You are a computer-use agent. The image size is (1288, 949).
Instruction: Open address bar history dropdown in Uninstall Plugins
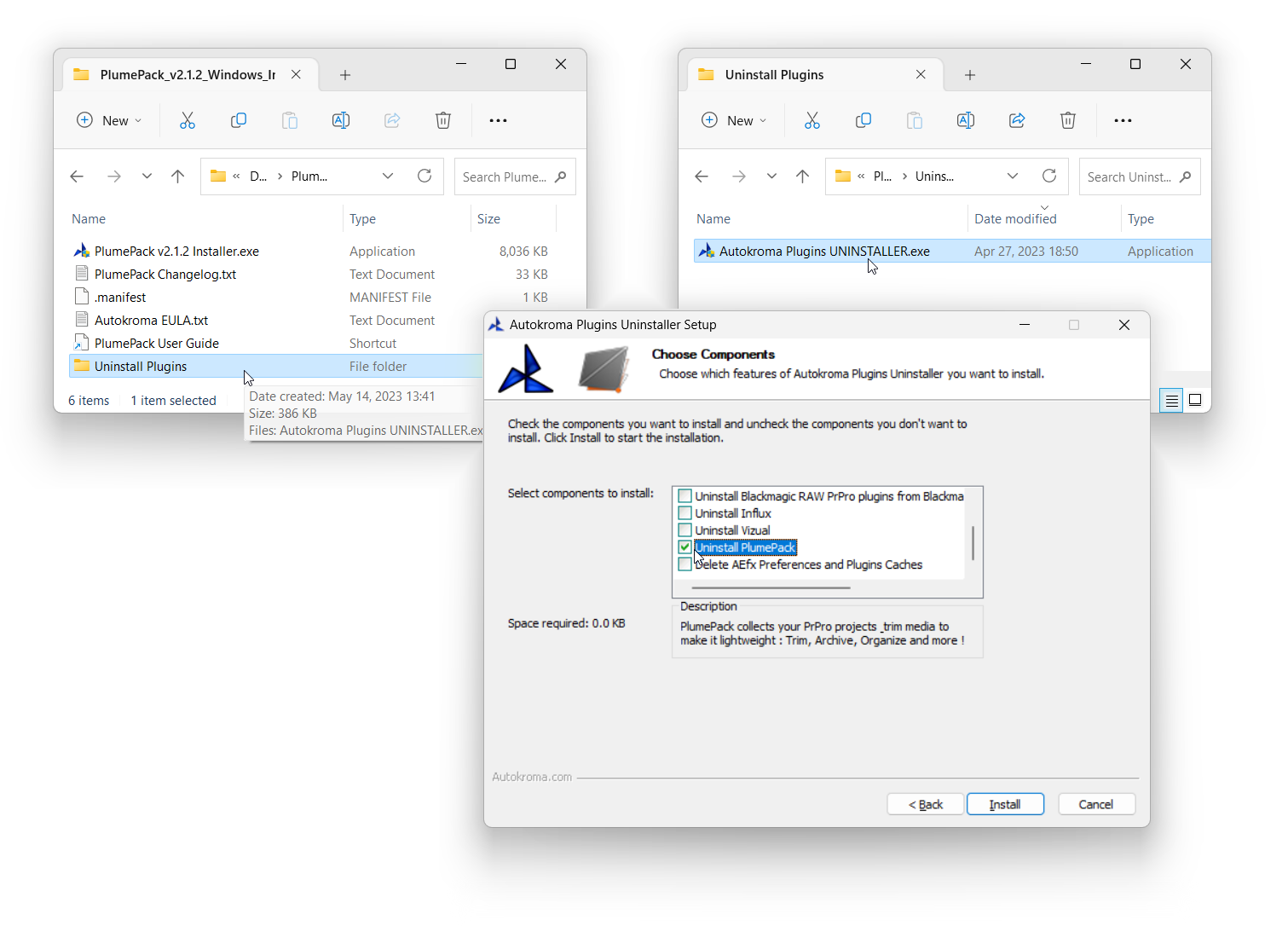(1013, 176)
